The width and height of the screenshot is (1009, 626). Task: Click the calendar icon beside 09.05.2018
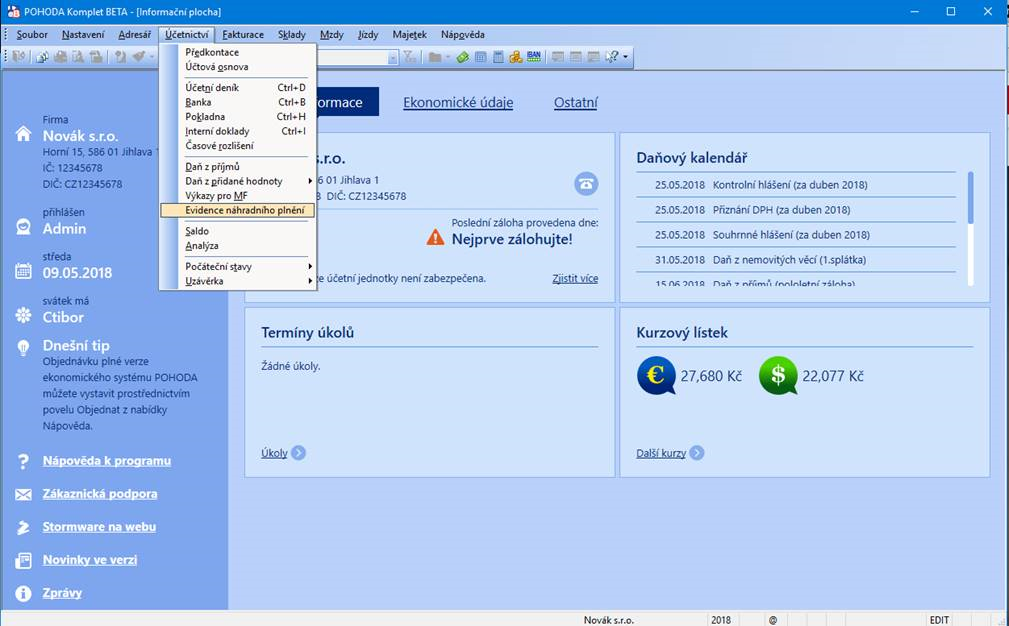tap(23, 271)
